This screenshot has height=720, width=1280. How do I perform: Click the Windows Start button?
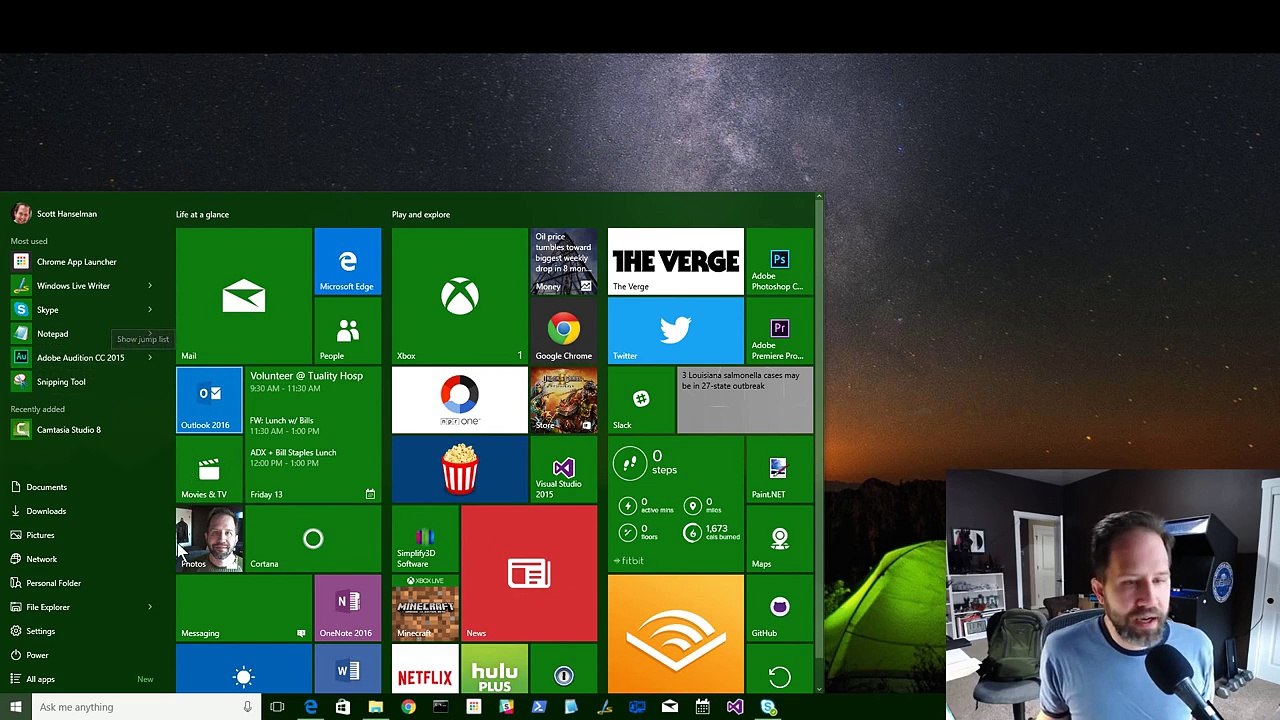tap(15, 707)
